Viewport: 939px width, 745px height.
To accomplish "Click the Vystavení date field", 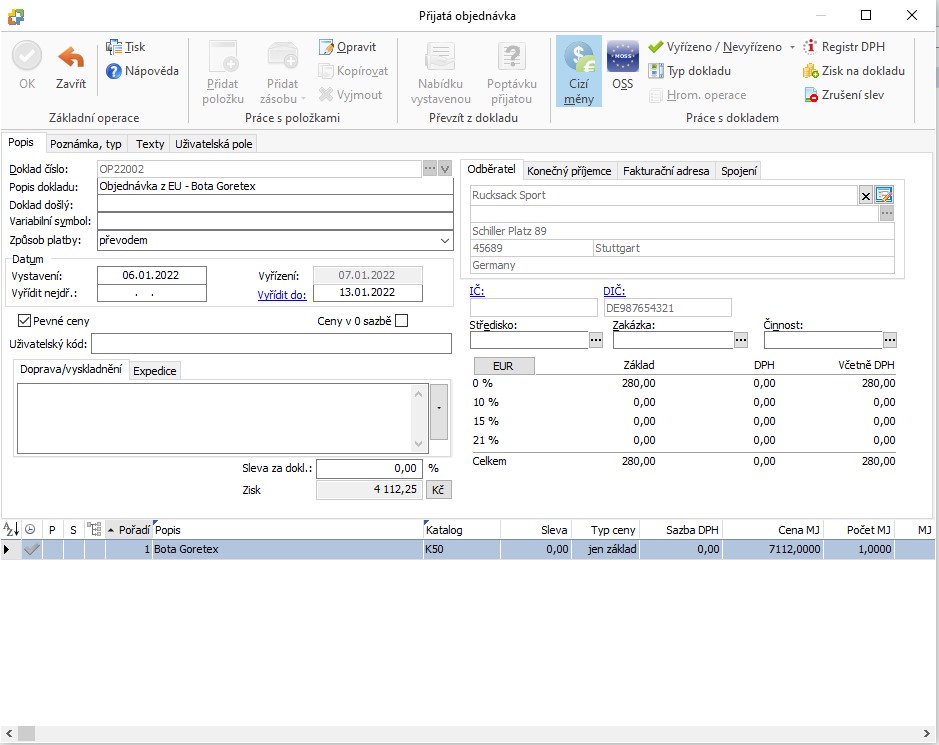I will coord(152,275).
